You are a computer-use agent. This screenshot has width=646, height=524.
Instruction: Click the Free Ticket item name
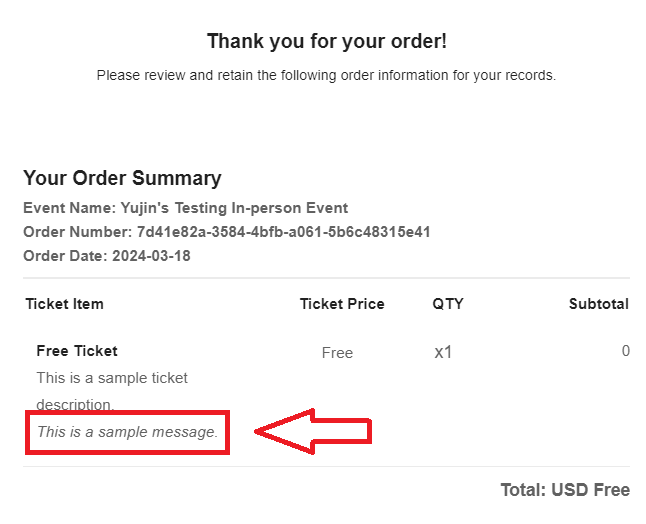(77, 351)
